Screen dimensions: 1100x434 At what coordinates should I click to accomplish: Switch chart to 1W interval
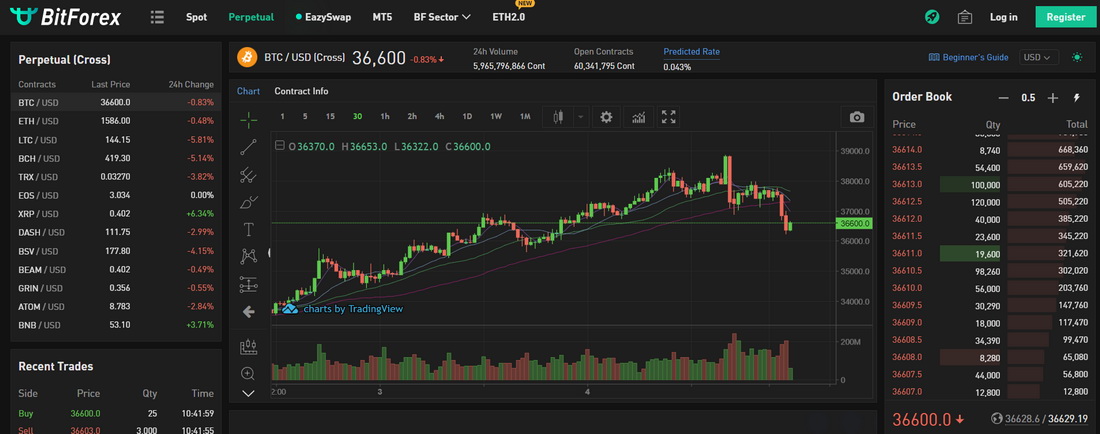click(x=496, y=116)
